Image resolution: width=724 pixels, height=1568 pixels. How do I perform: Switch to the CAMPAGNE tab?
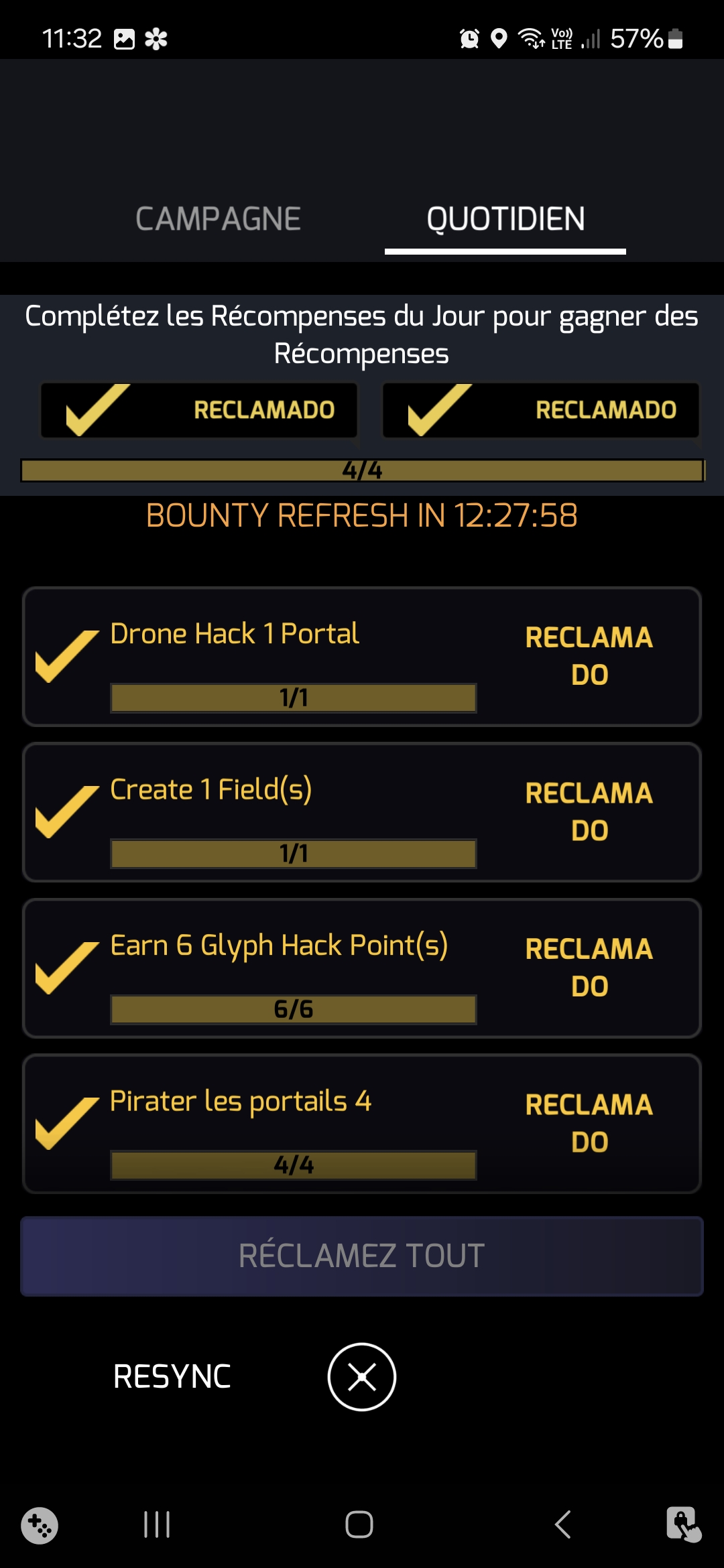pyautogui.click(x=218, y=219)
